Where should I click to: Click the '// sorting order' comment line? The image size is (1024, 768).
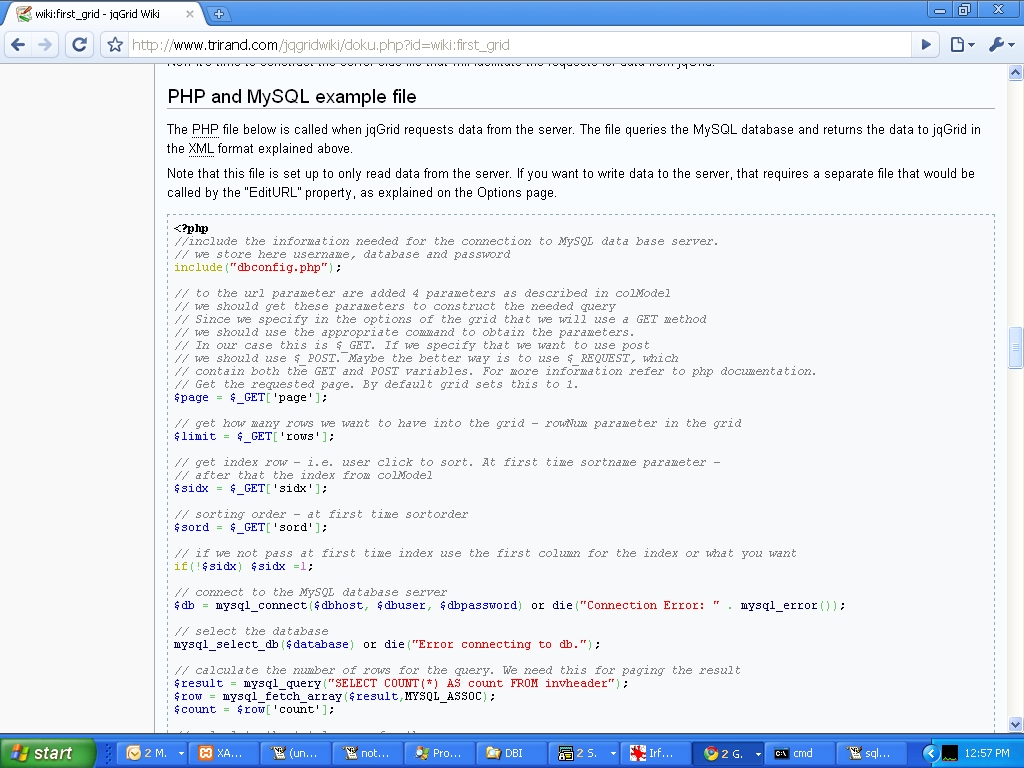[x=321, y=514]
